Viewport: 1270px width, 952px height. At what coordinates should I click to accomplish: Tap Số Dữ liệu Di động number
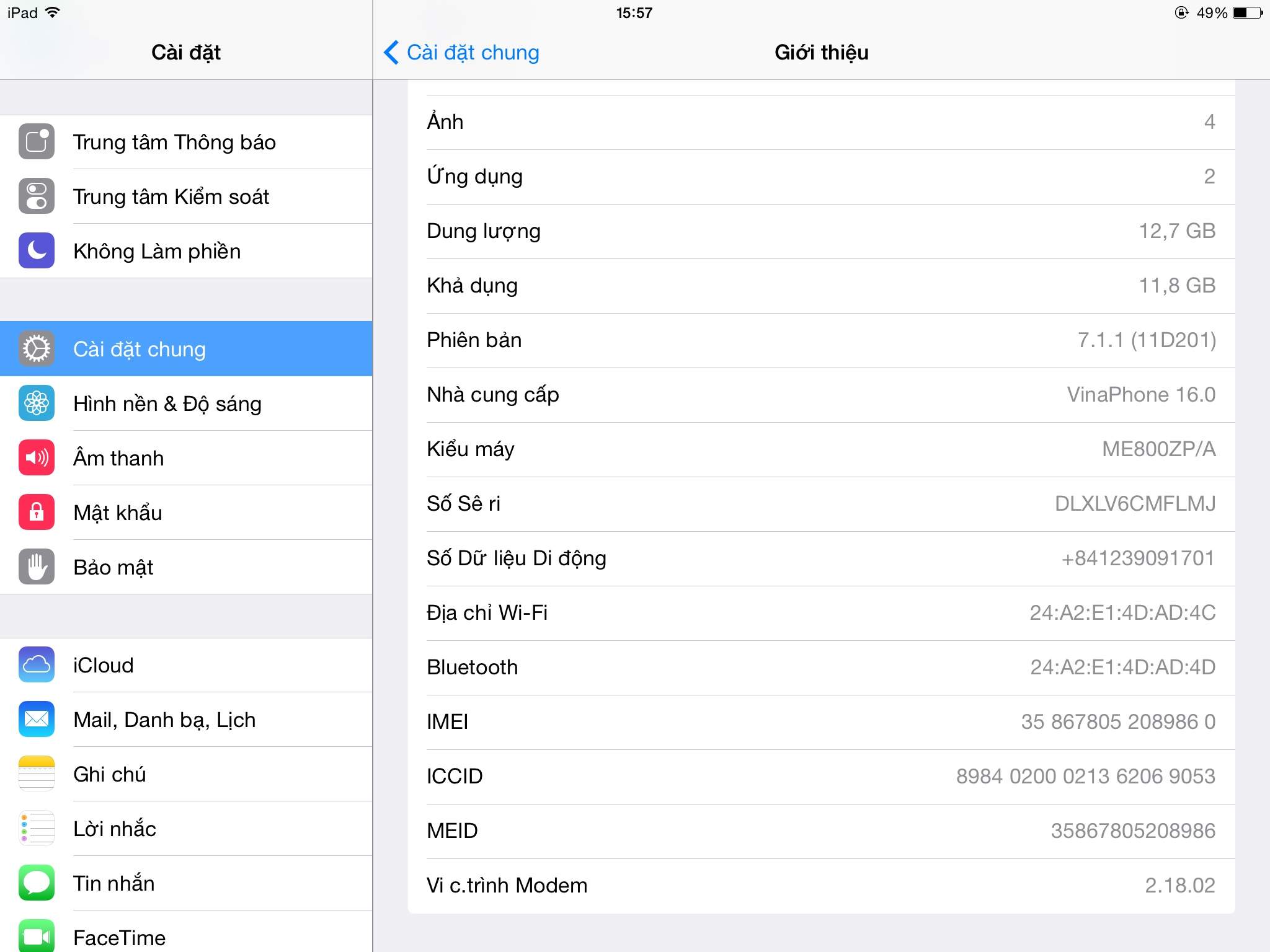[x=1138, y=558]
